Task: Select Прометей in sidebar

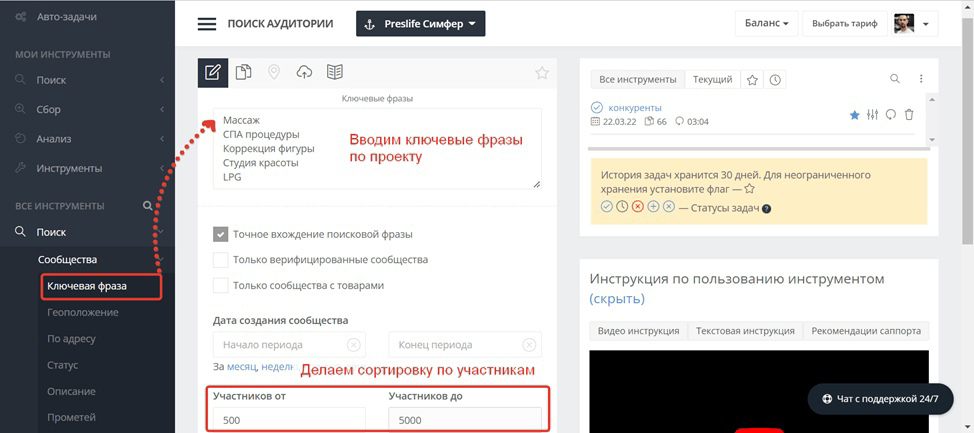Action: tap(71, 417)
